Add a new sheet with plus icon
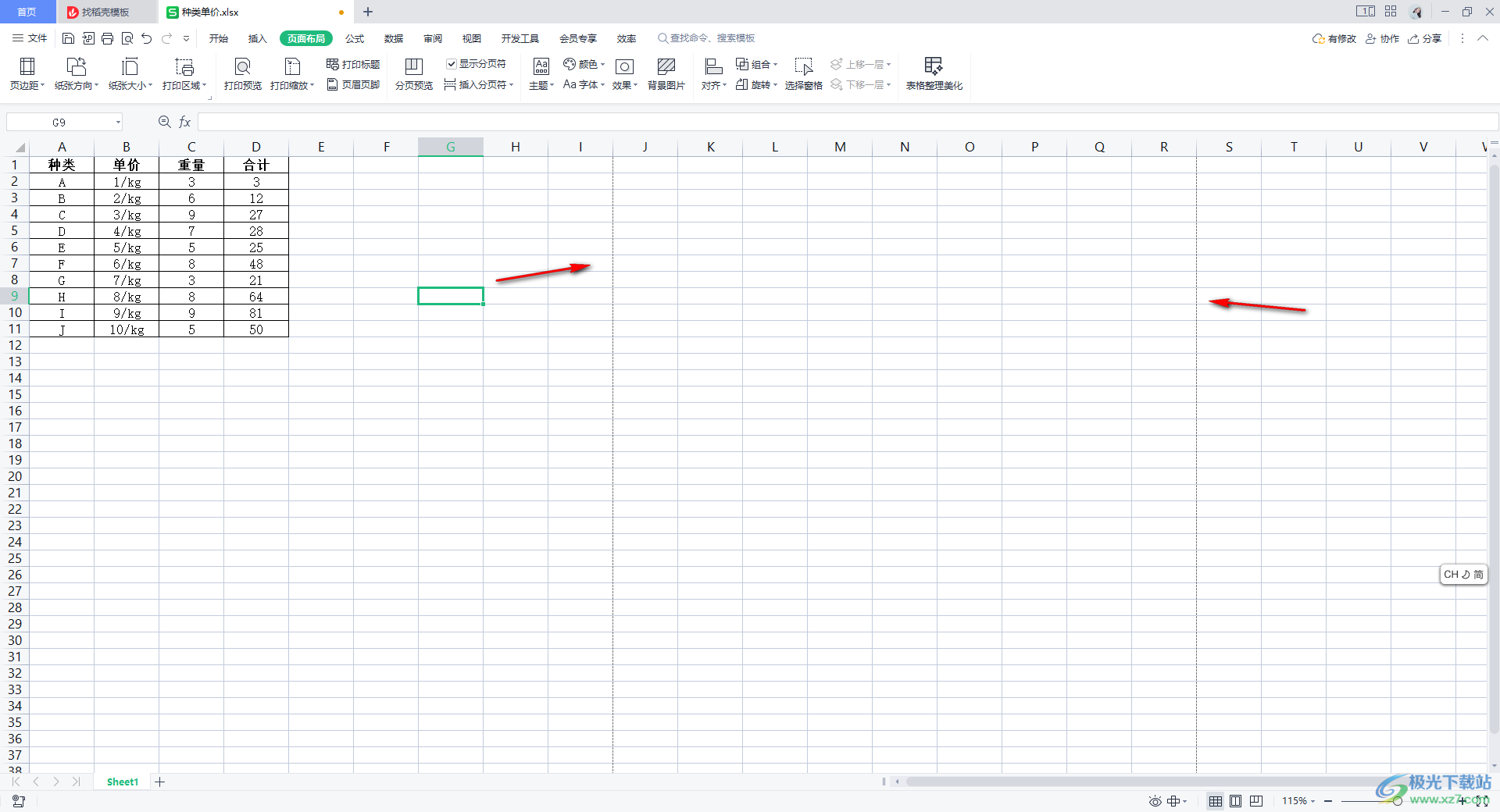The image size is (1500, 812). 159,782
